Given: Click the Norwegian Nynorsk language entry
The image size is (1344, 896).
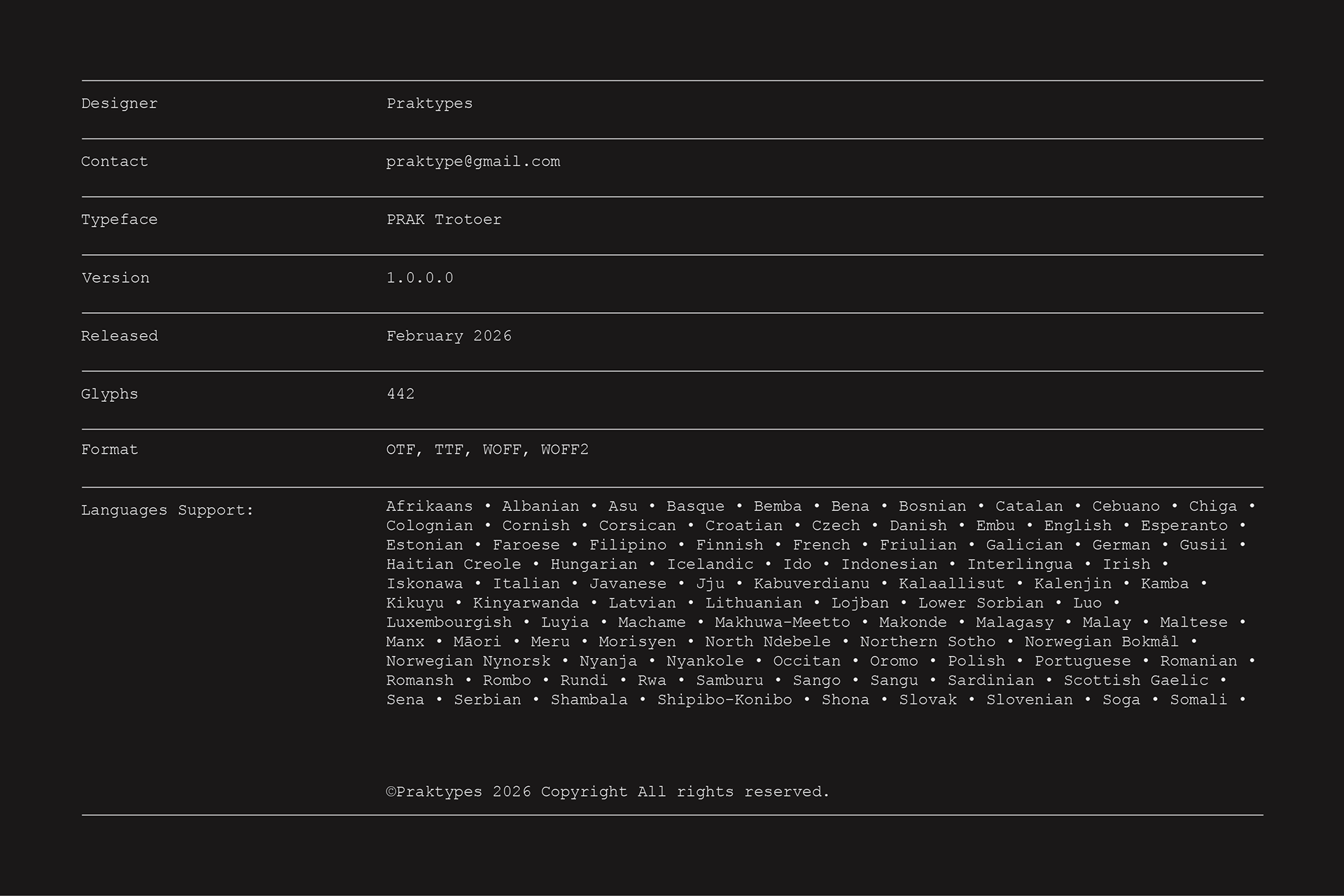Looking at the screenshot, I should pyautogui.click(x=468, y=661).
